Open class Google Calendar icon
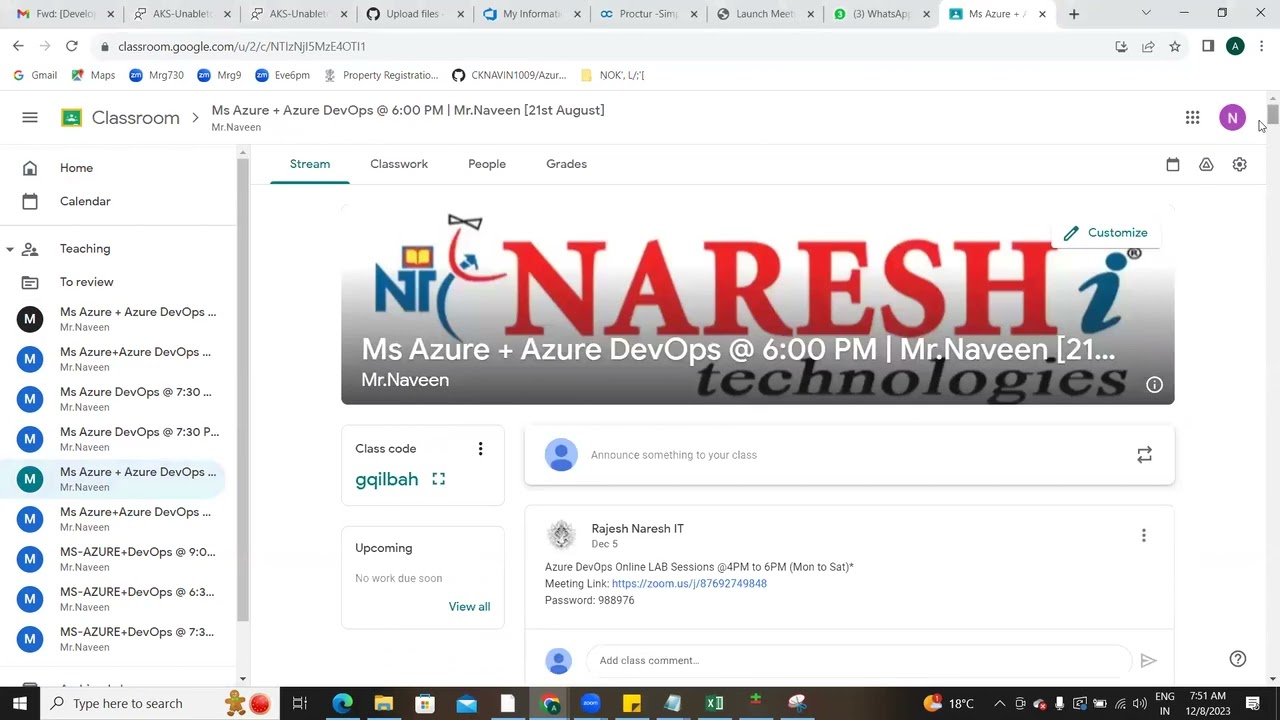The width and height of the screenshot is (1280, 720). 1173,165
